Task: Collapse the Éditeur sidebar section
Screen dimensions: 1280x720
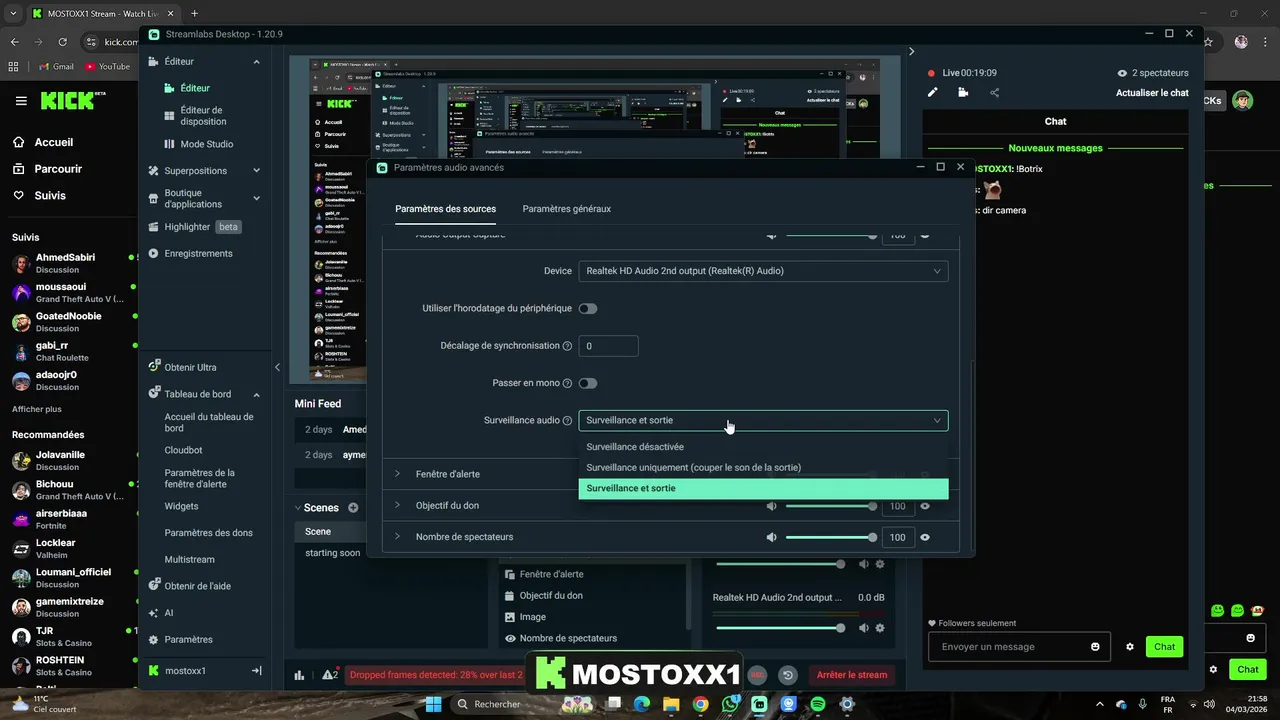Action: tap(256, 62)
